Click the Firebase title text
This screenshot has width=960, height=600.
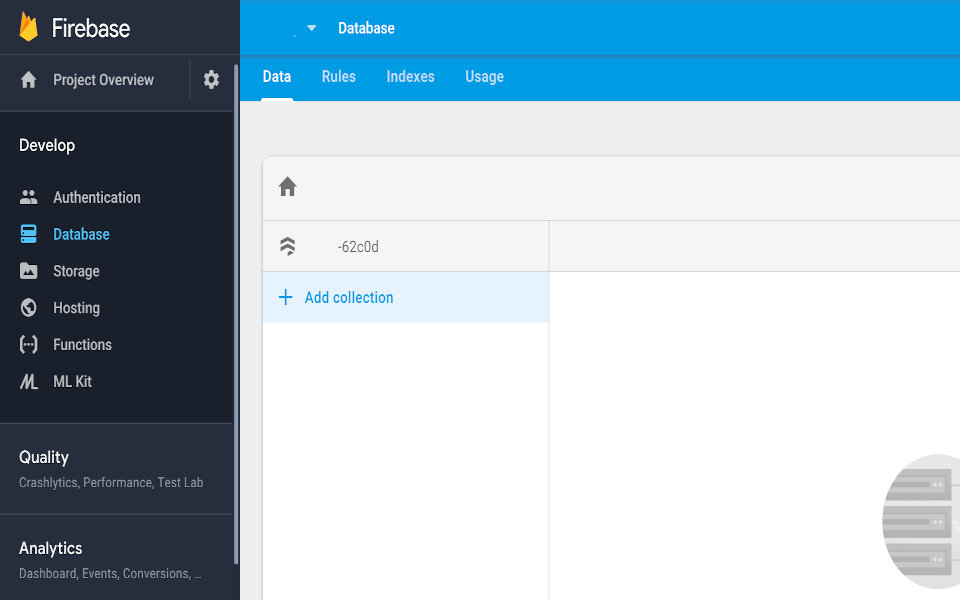(91, 28)
